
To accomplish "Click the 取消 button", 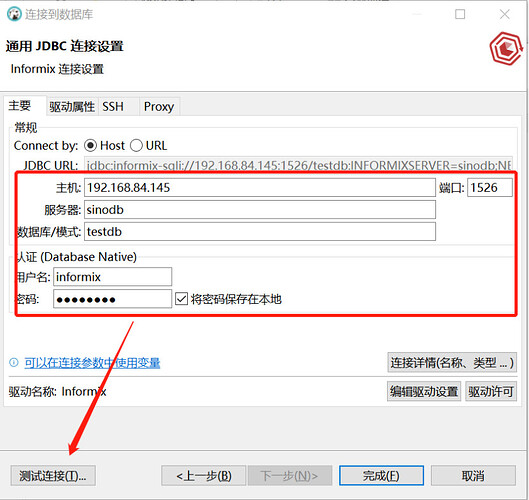I will (x=473, y=476).
